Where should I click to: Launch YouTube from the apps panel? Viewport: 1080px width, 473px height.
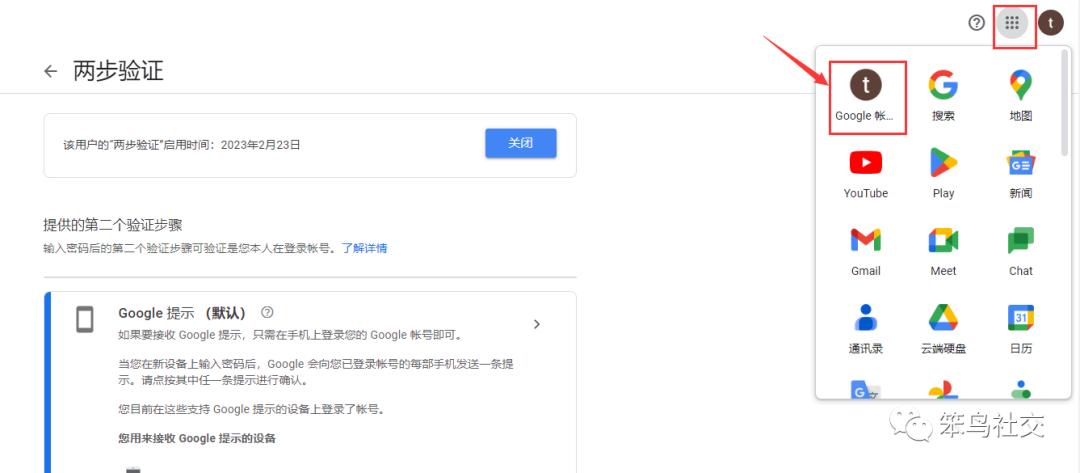[866, 174]
